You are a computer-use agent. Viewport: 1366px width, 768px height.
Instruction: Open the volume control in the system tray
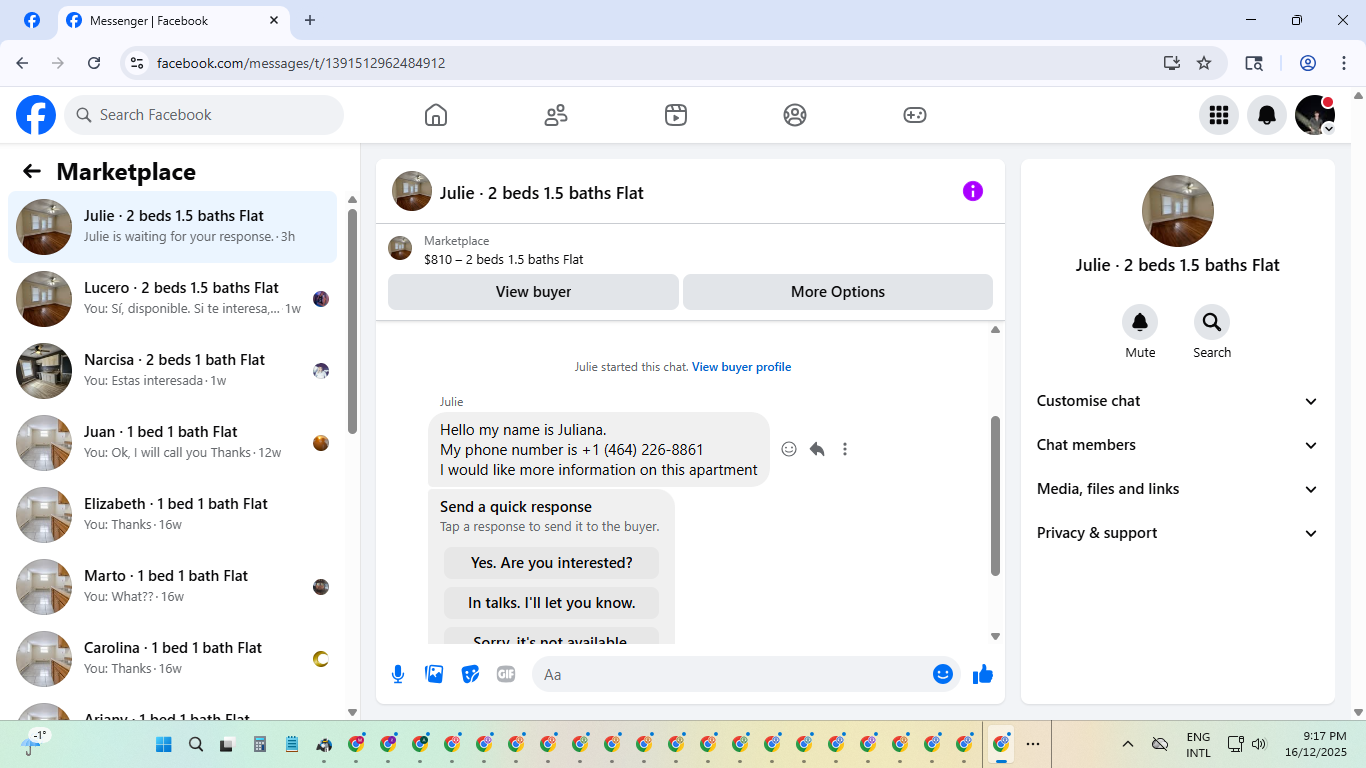(x=1259, y=744)
